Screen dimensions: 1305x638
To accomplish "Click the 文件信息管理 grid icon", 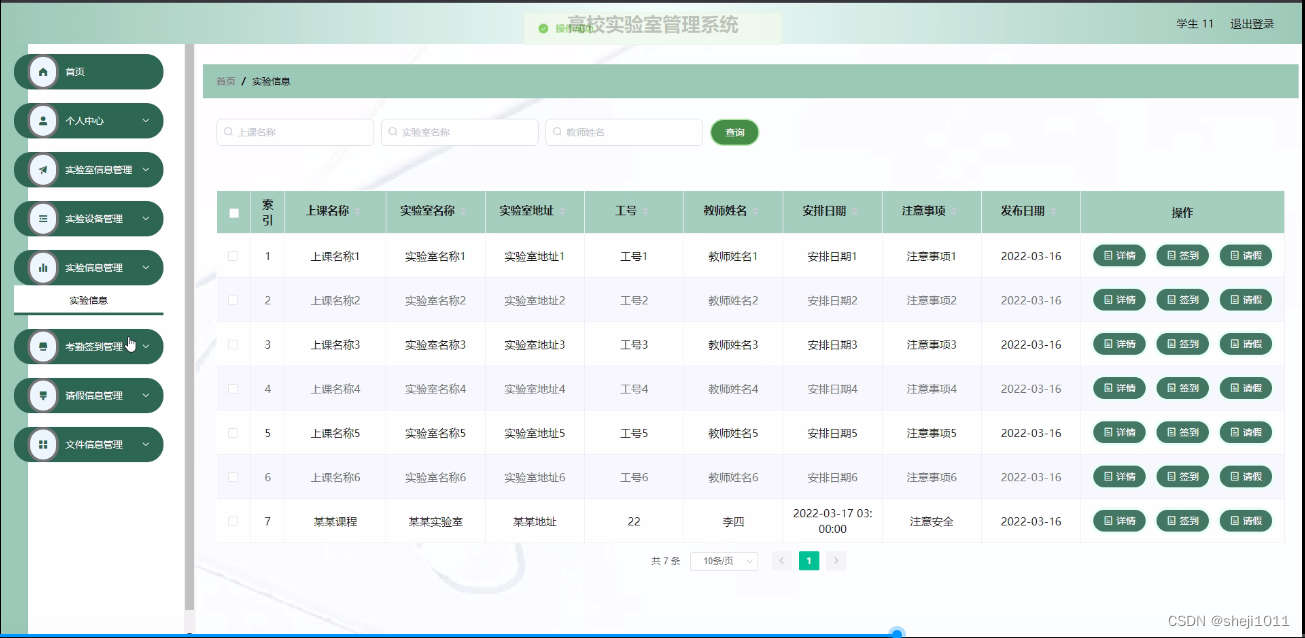I will [x=41, y=444].
